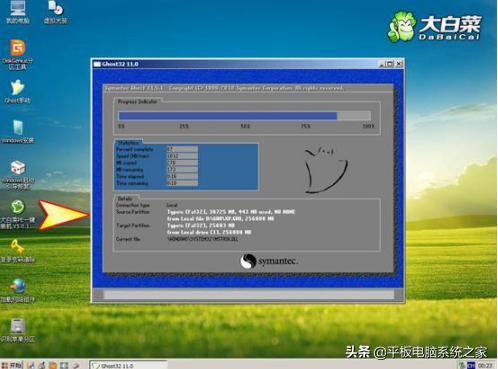Screen dimensions: 498x369
Task: Click the Symantec Ghost copyright banner
Action: [224, 88]
